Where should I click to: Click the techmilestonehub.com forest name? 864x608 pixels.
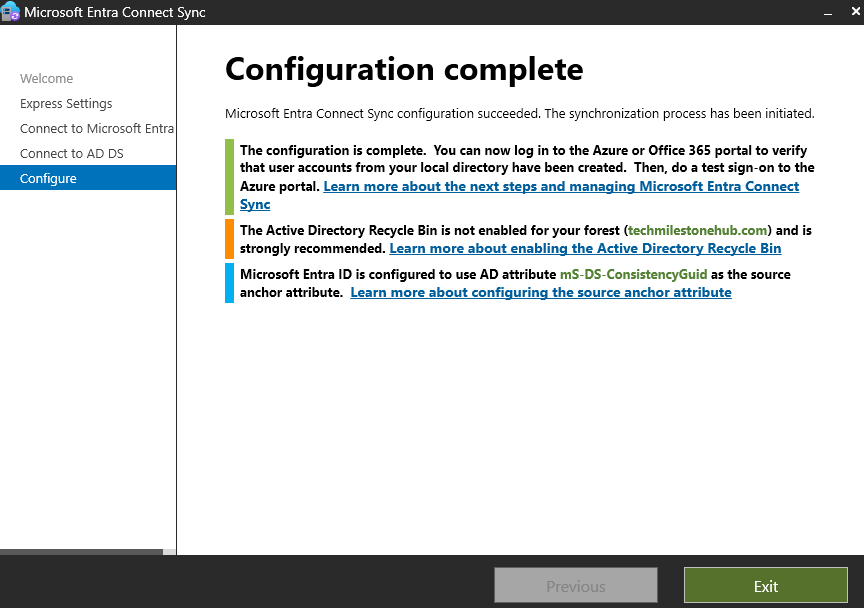(x=698, y=230)
